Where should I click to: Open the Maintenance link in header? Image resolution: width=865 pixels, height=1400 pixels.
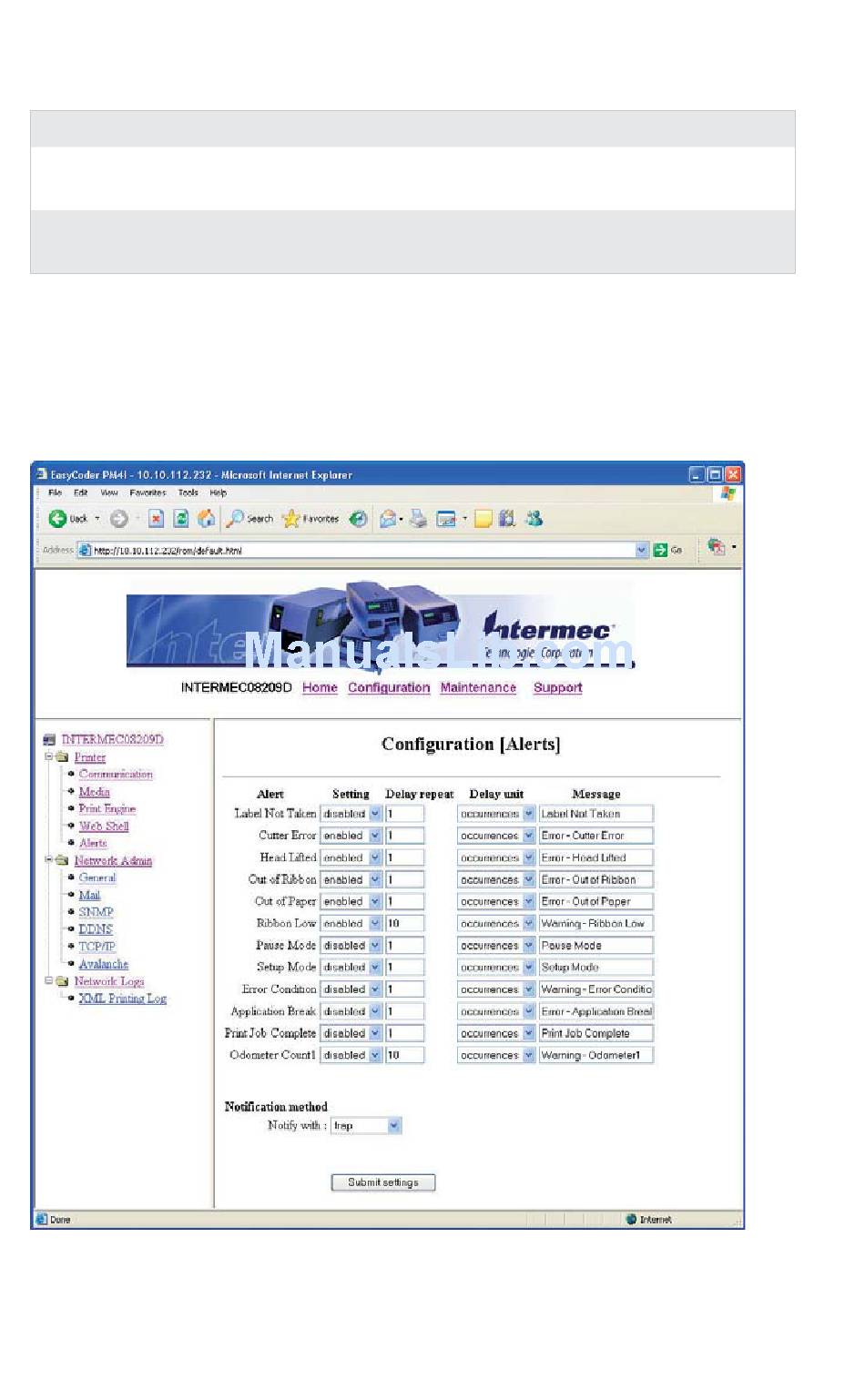478,688
